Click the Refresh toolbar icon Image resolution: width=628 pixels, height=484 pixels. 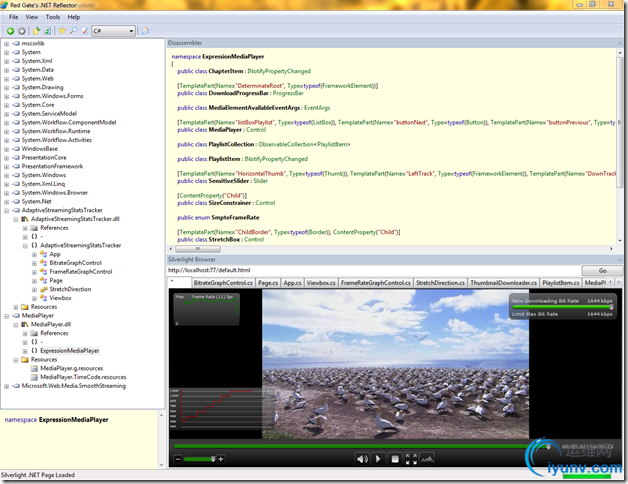(47, 31)
